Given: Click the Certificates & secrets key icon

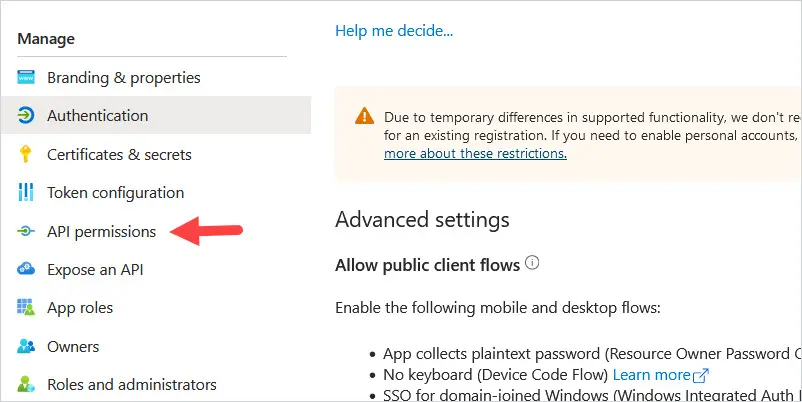Looking at the screenshot, I should click(x=25, y=154).
